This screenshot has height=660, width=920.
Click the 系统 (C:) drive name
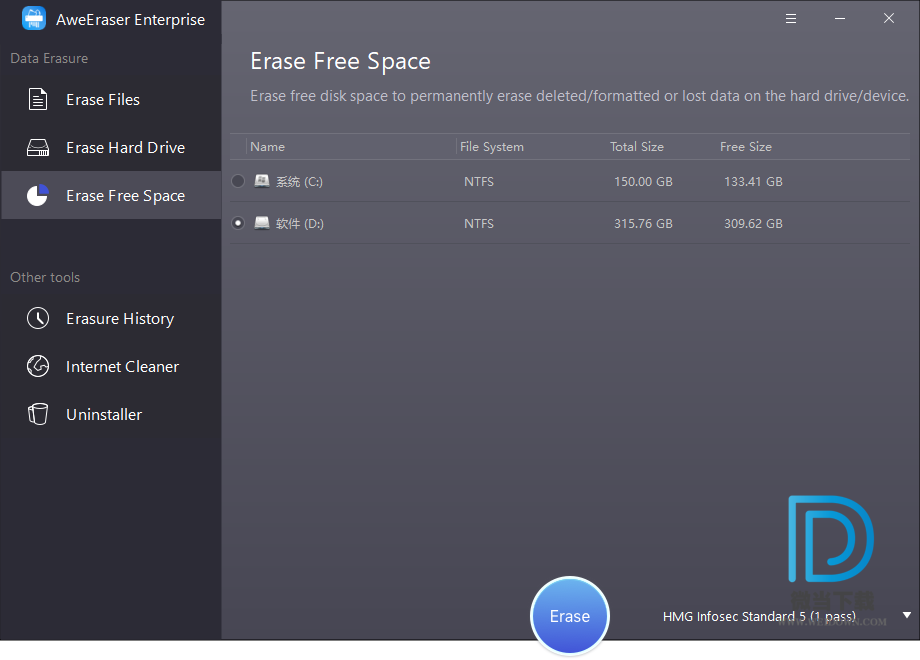[x=299, y=182]
